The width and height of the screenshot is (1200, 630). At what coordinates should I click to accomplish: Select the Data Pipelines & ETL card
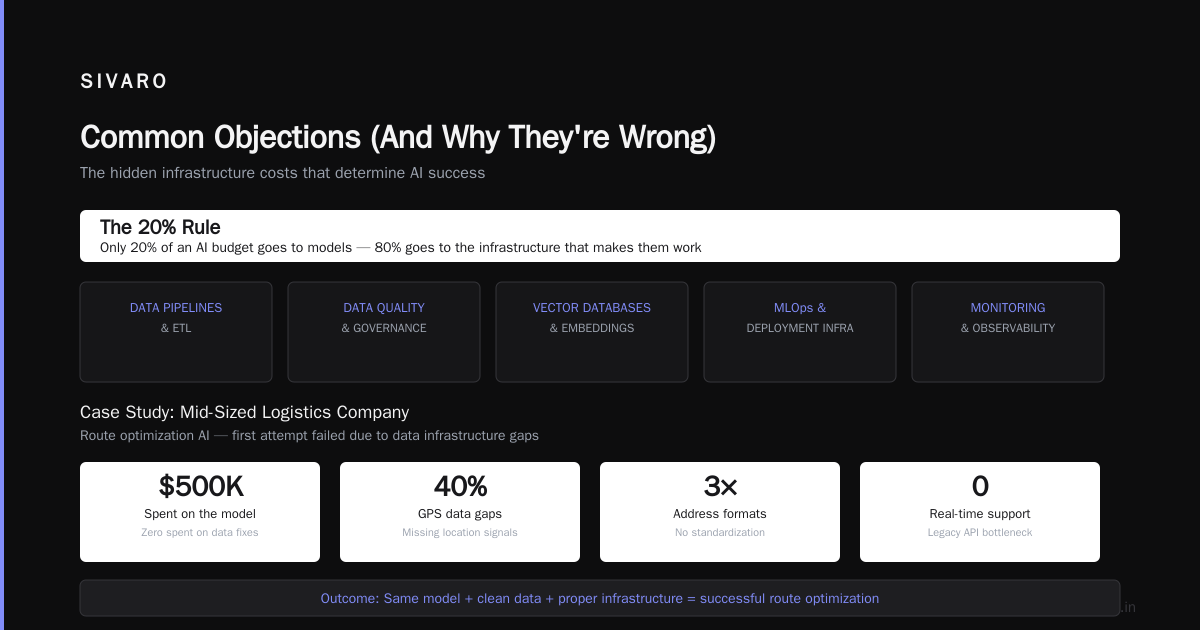pos(176,332)
